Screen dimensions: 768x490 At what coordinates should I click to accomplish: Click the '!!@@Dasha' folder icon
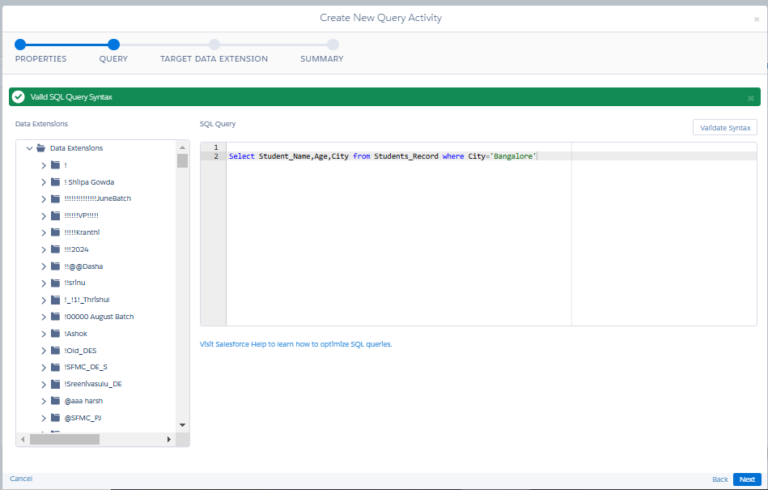(55, 266)
